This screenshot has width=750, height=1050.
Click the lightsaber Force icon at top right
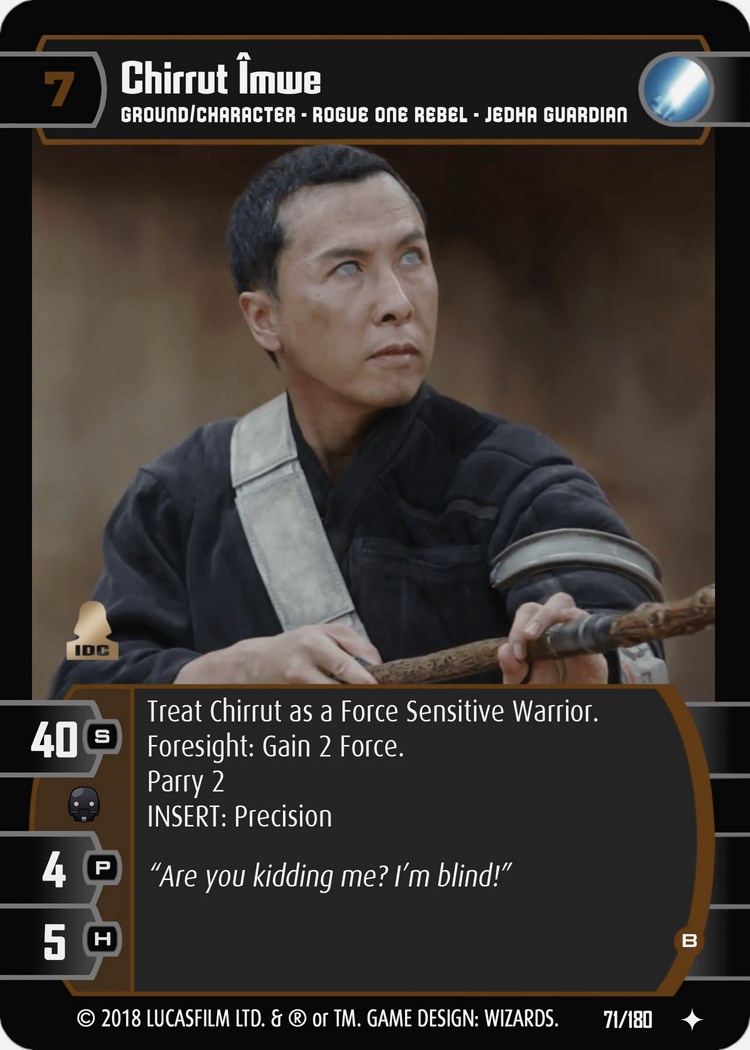click(x=676, y=88)
